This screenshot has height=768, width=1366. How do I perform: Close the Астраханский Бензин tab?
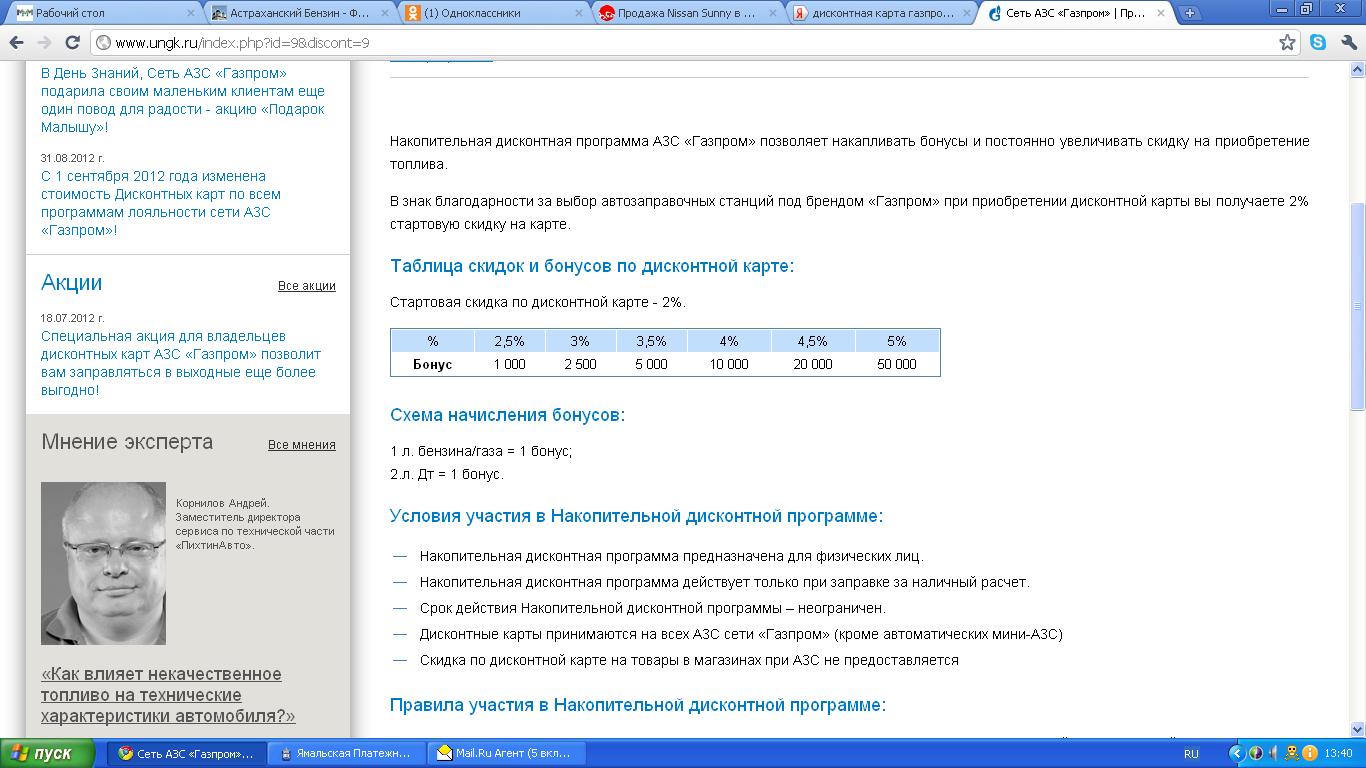click(x=385, y=14)
